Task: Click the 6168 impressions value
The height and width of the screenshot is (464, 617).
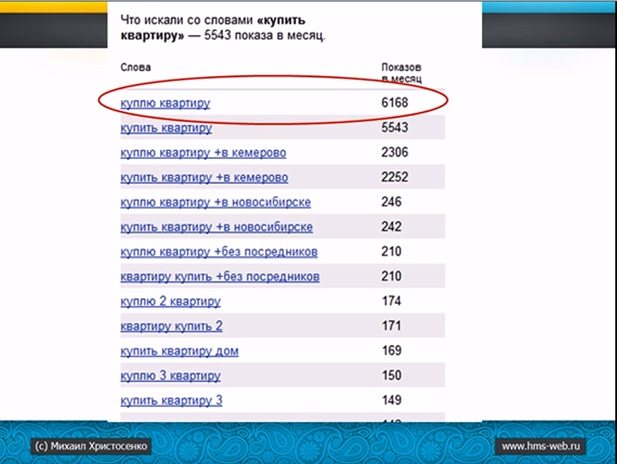Action: pos(395,103)
